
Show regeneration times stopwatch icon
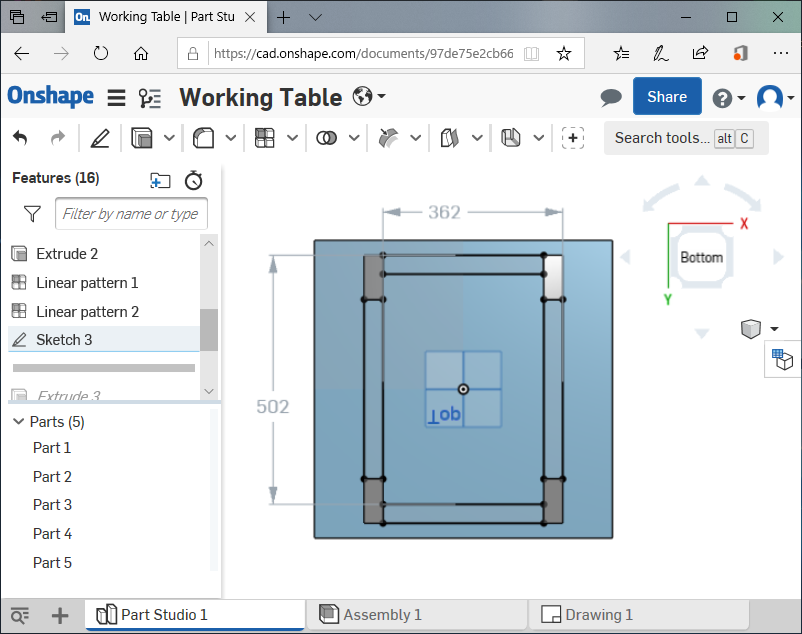[x=194, y=180]
